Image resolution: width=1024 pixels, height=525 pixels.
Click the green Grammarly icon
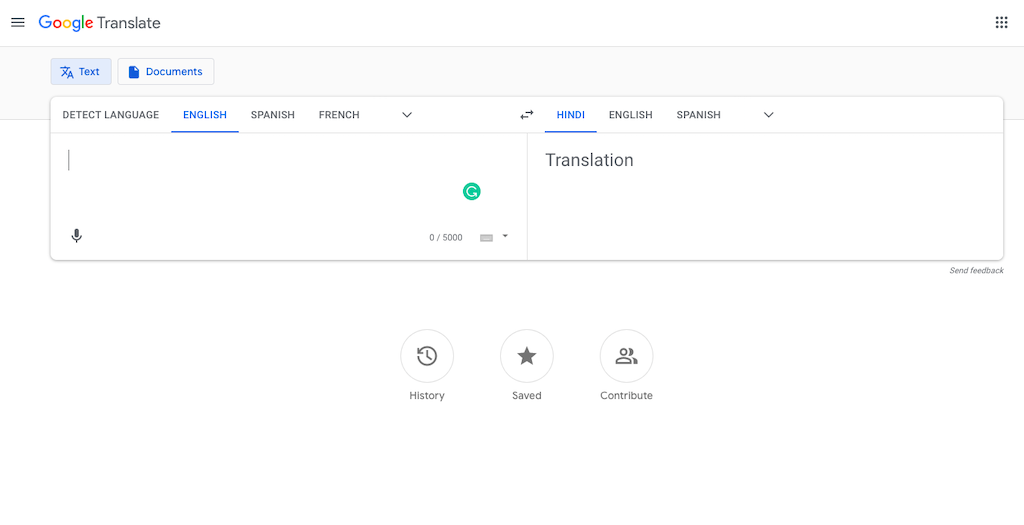472,191
